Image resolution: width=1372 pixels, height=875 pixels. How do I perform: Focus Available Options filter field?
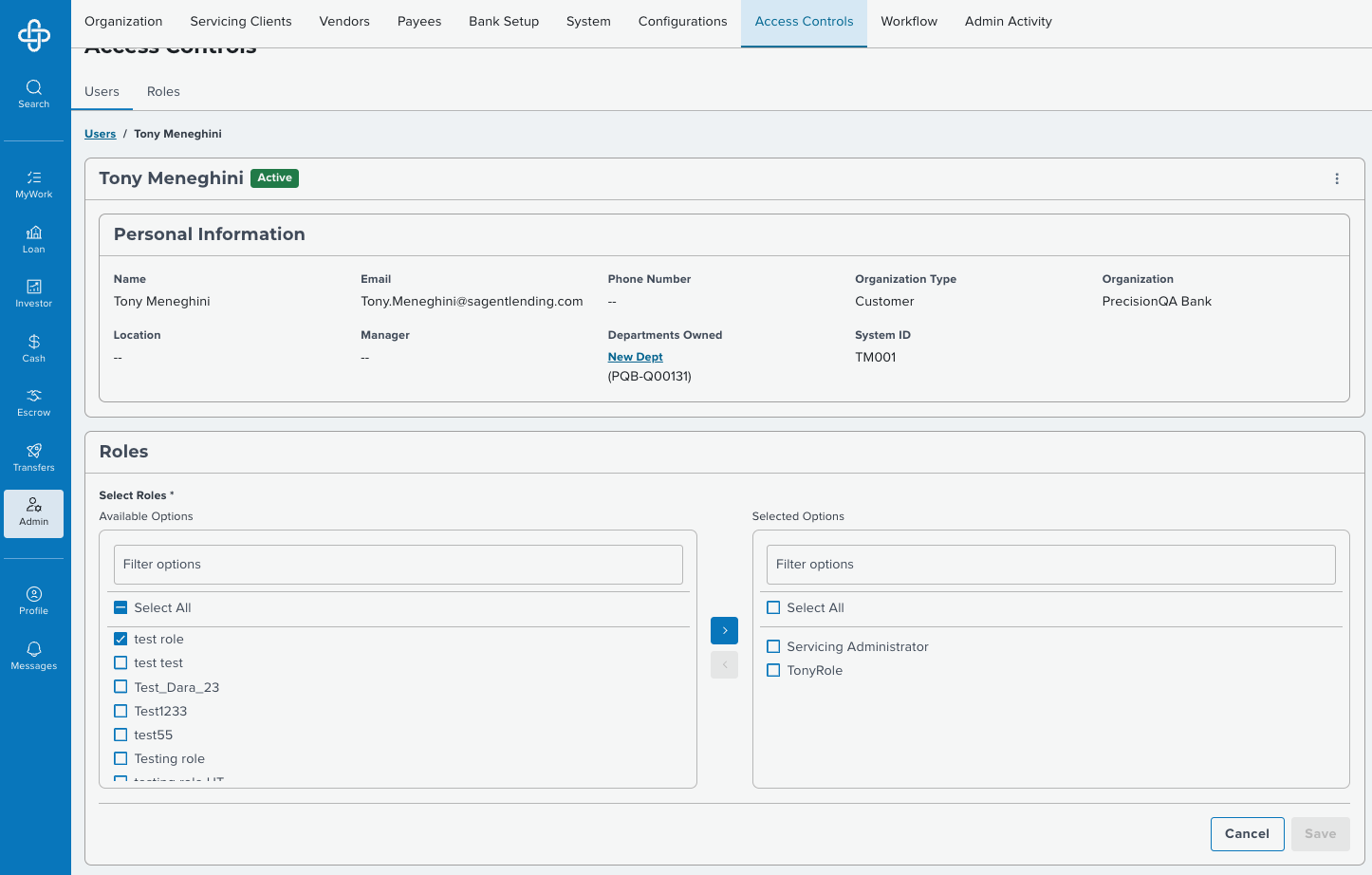click(x=399, y=565)
